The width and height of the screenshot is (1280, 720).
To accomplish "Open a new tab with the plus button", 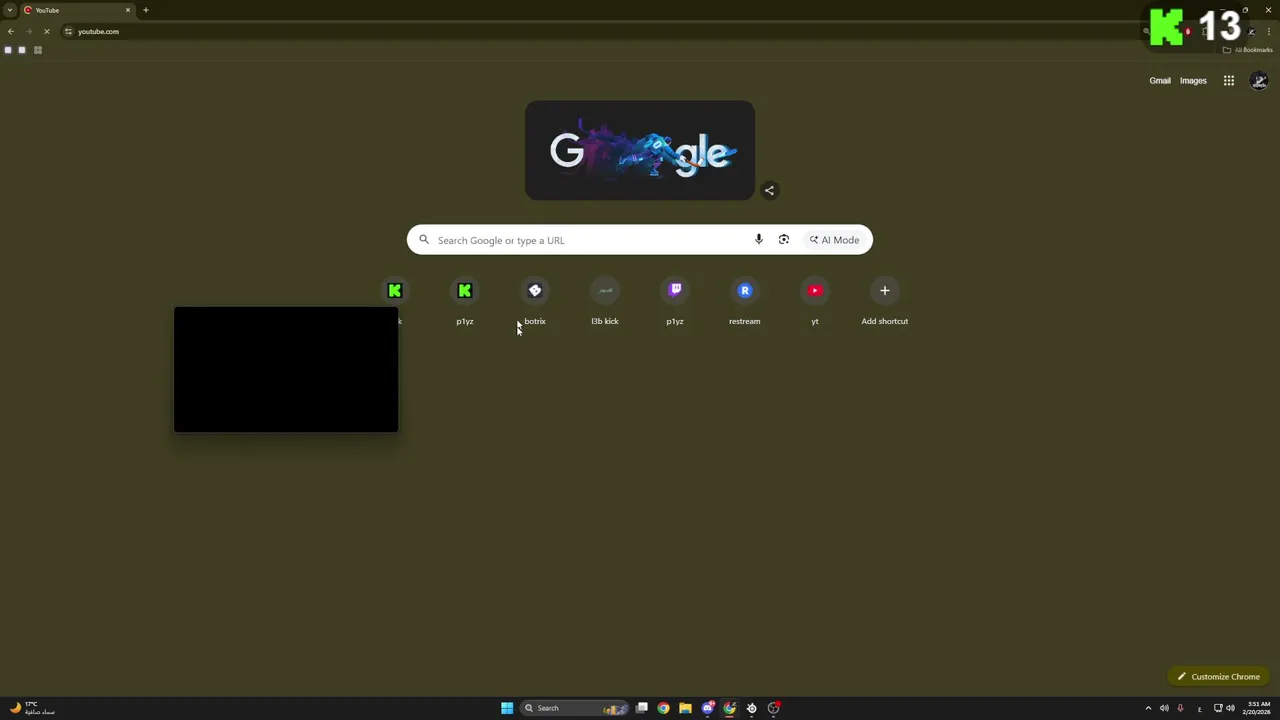I will coord(146,10).
